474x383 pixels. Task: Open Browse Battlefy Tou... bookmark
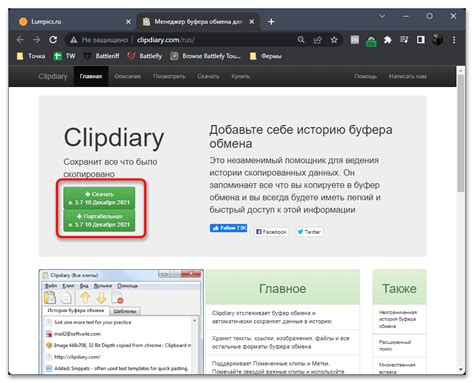click(205, 56)
